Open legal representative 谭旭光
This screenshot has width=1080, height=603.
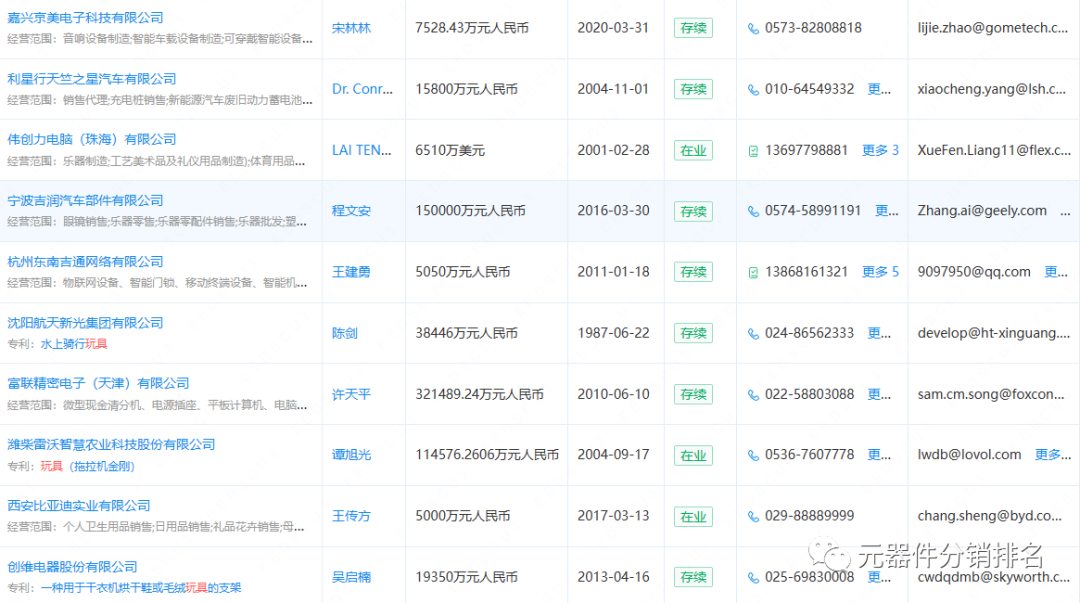tap(351, 455)
